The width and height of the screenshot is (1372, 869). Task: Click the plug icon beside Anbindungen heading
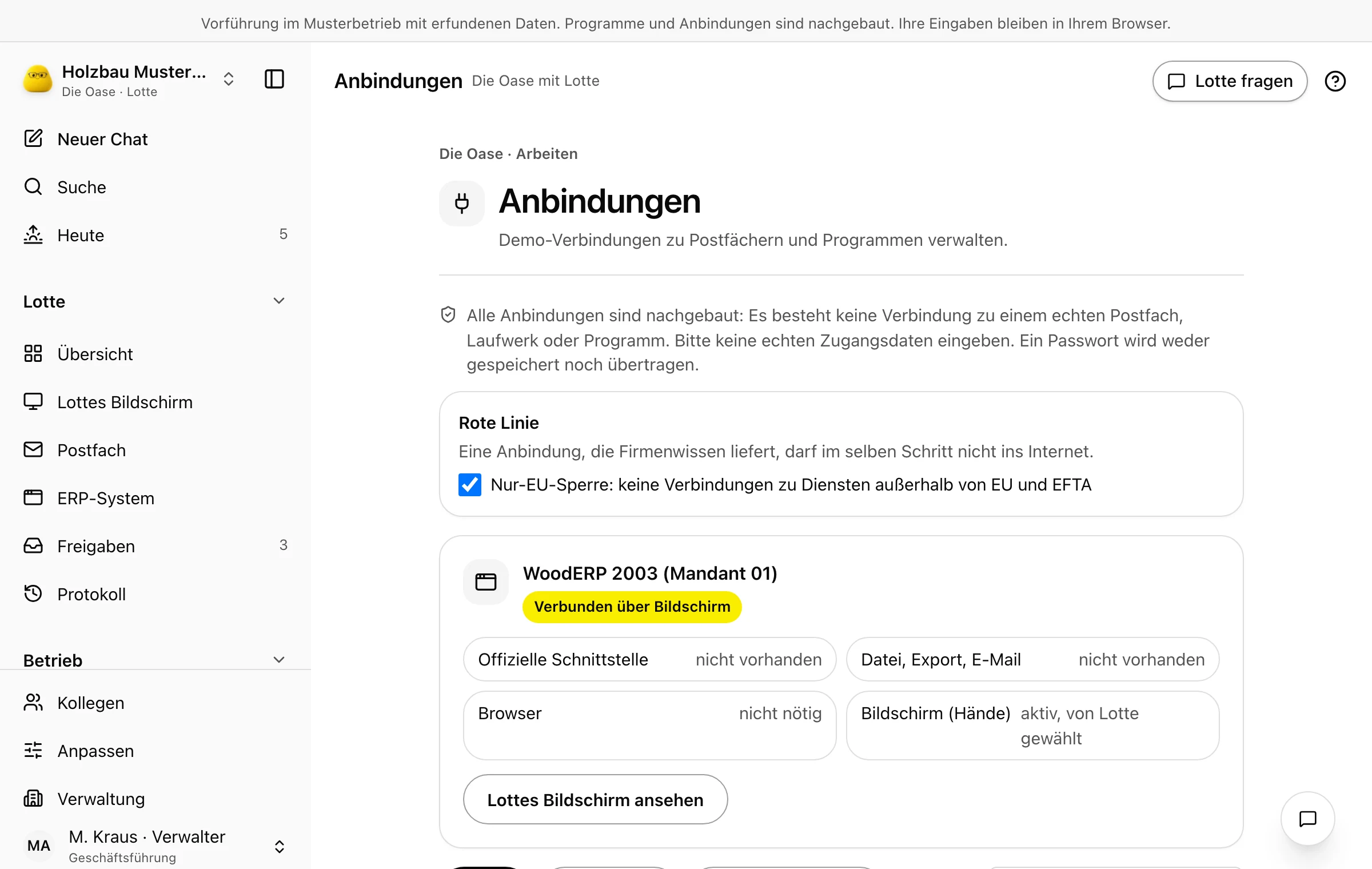click(x=462, y=203)
